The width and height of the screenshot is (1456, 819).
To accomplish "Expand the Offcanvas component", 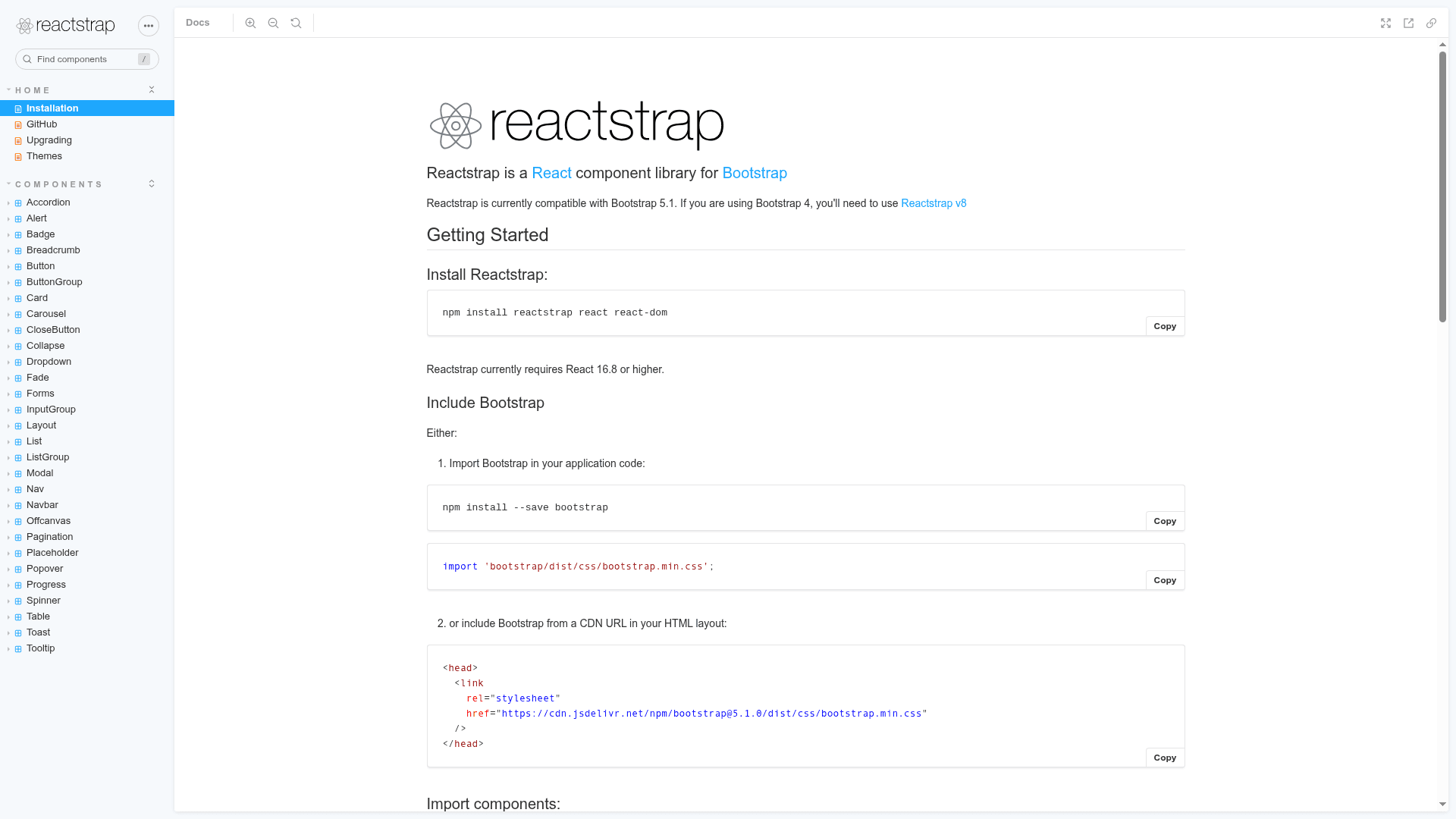I will [87, 521].
